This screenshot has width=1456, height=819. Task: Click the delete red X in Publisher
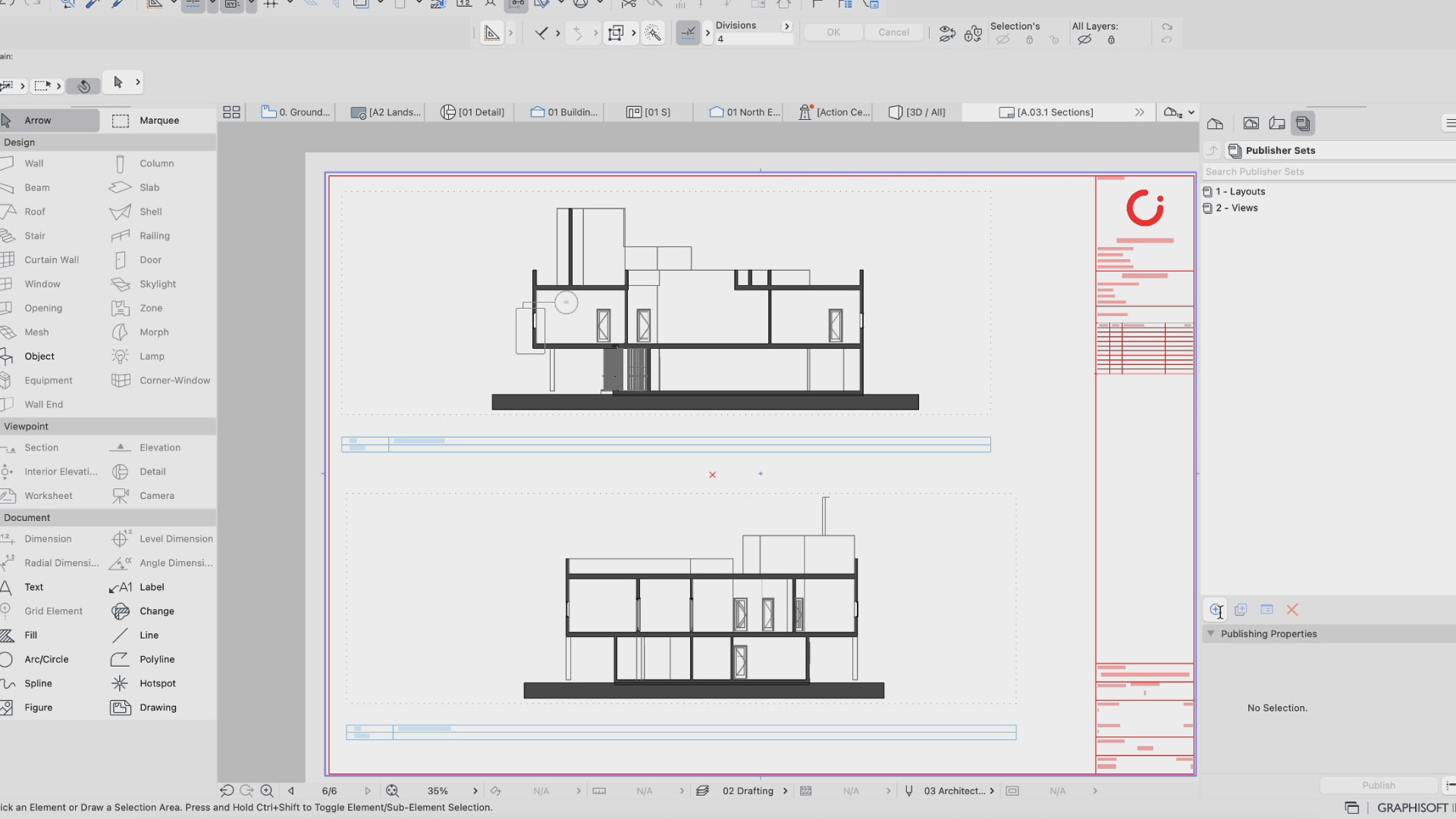1292,610
